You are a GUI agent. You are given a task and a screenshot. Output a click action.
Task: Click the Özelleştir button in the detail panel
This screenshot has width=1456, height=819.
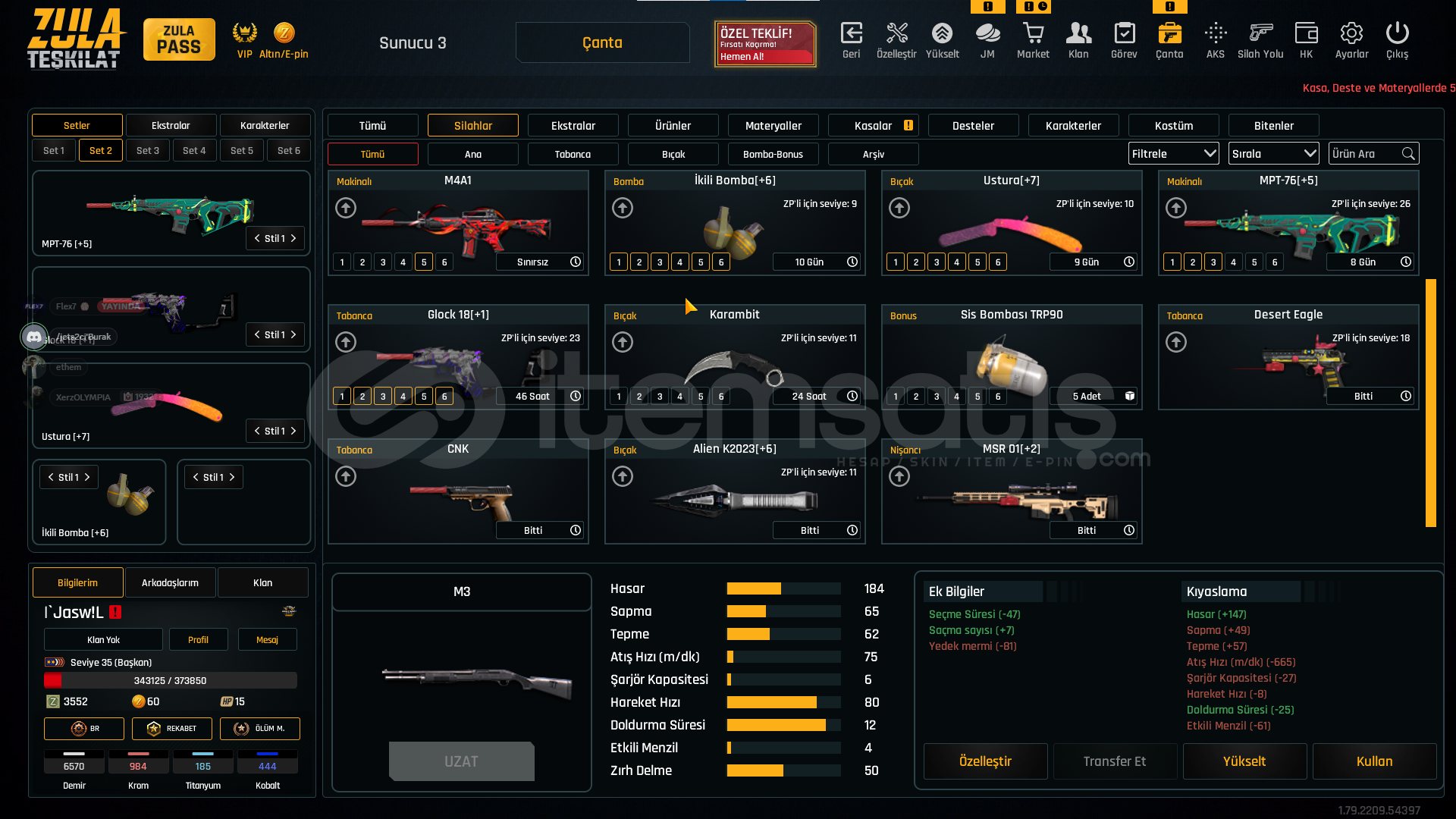(x=985, y=761)
